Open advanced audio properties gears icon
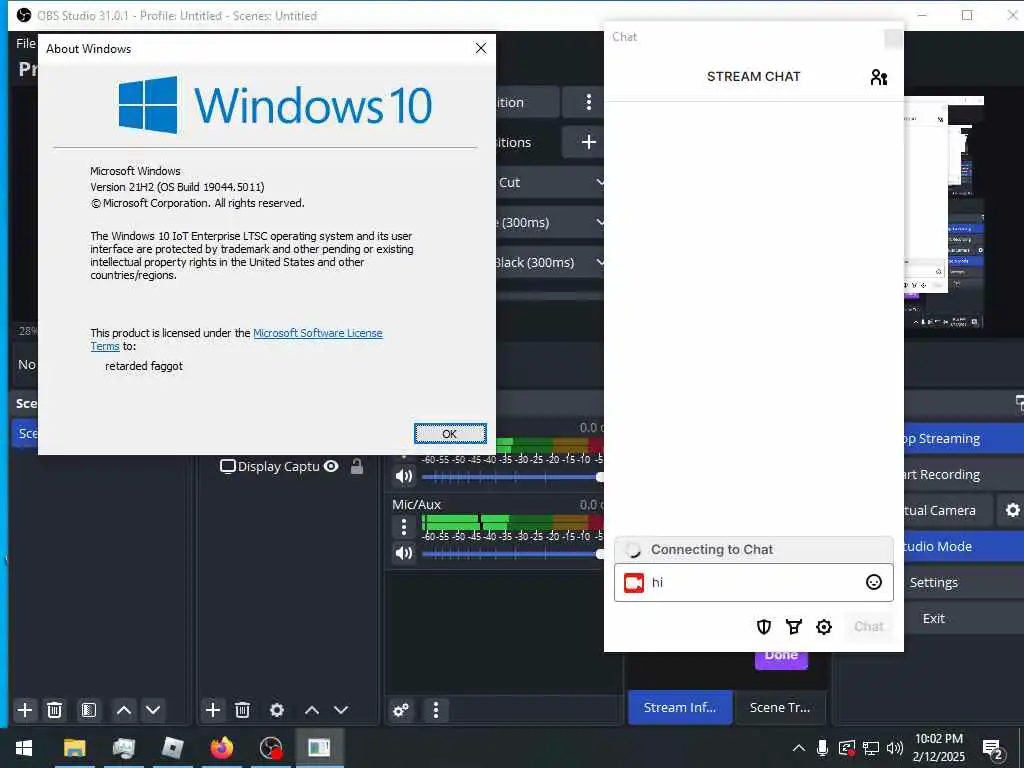This screenshot has width=1024, height=768. tap(401, 710)
